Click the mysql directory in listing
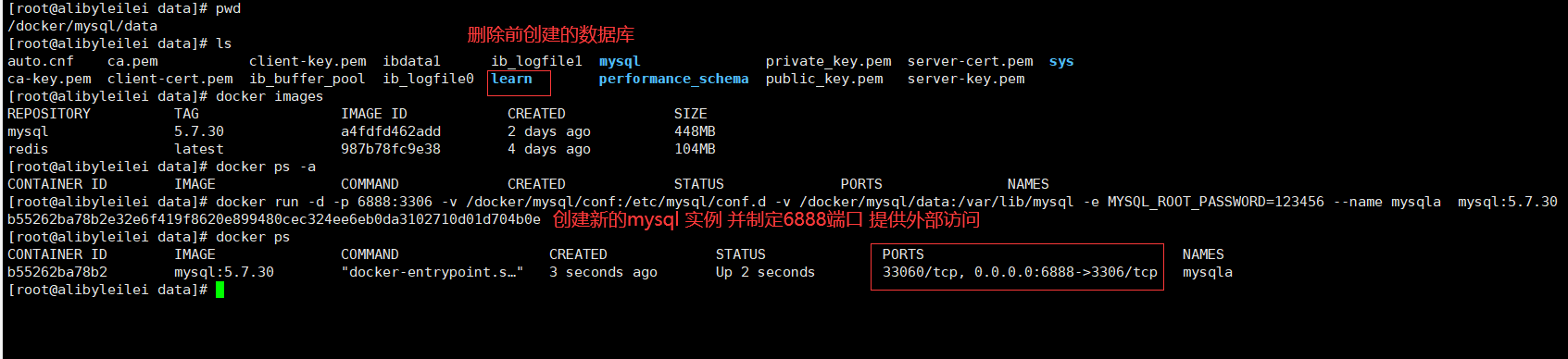Viewport: 1568px width, 359px height. pyautogui.click(x=620, y=61)
